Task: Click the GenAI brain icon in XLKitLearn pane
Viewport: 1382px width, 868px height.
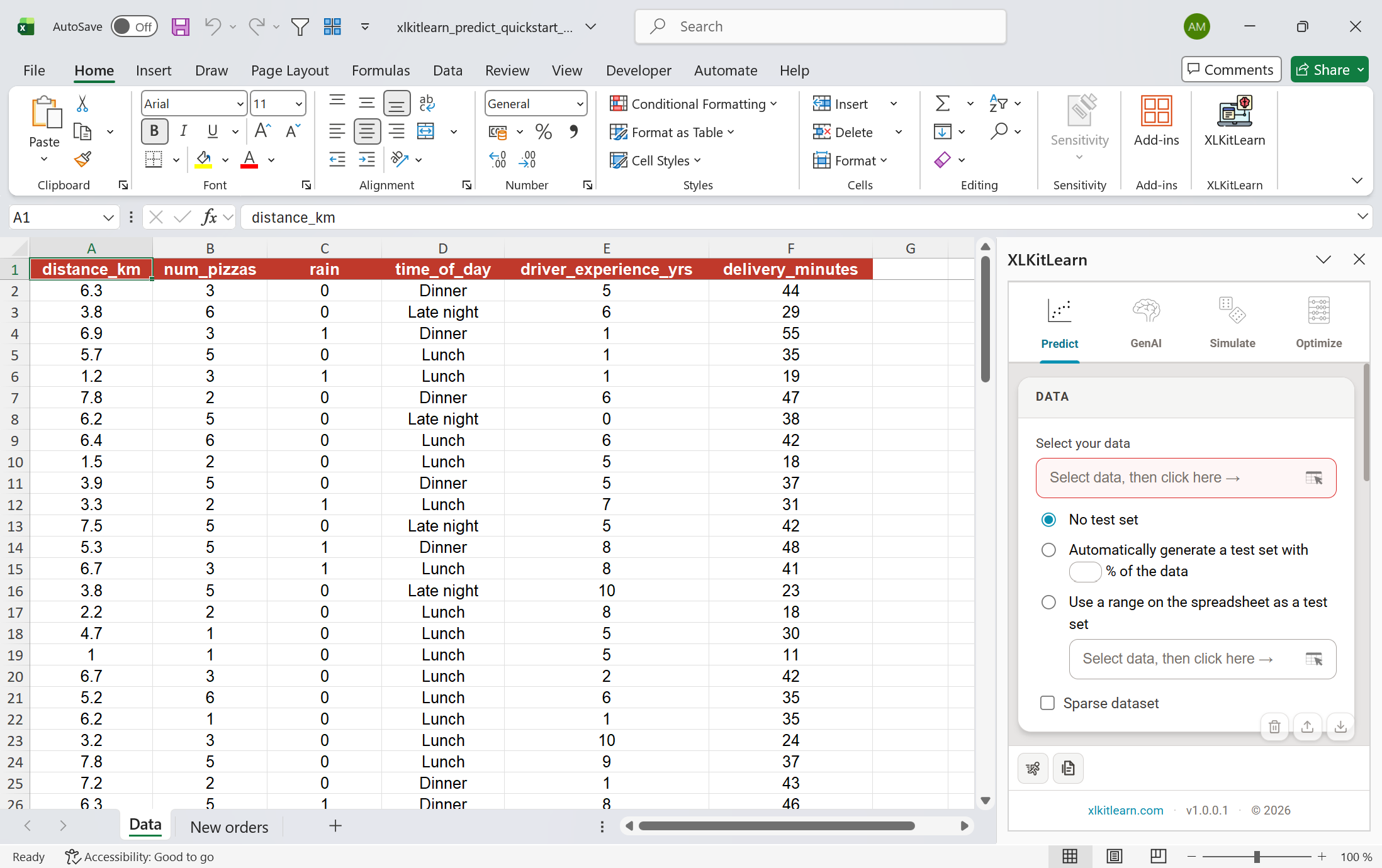Action: pos(1146,310)
